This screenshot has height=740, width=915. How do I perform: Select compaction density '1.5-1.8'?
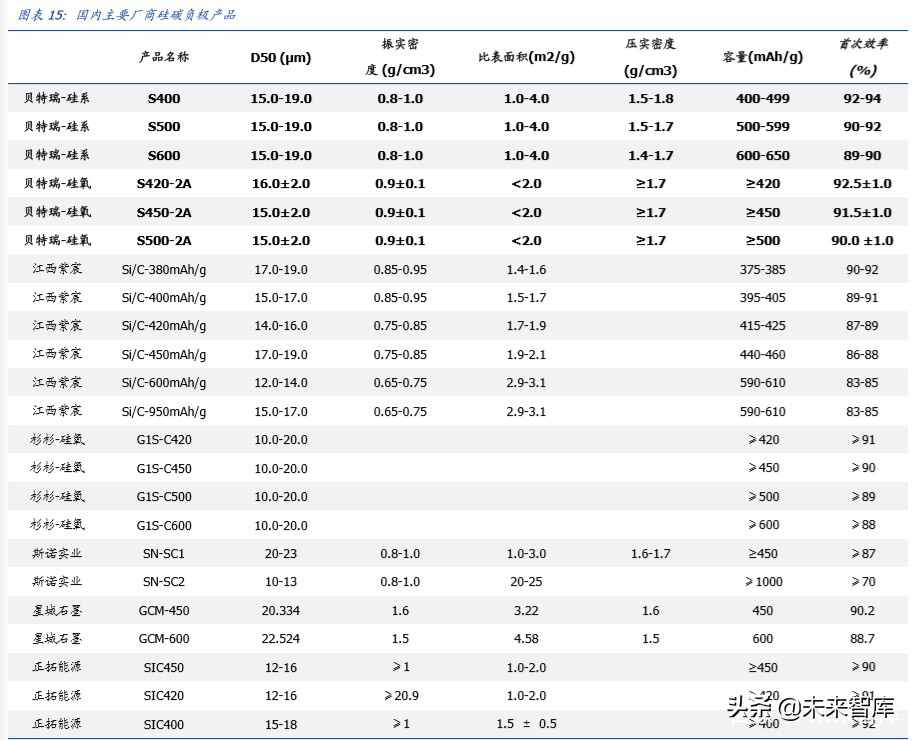click(x=651, y=99)
